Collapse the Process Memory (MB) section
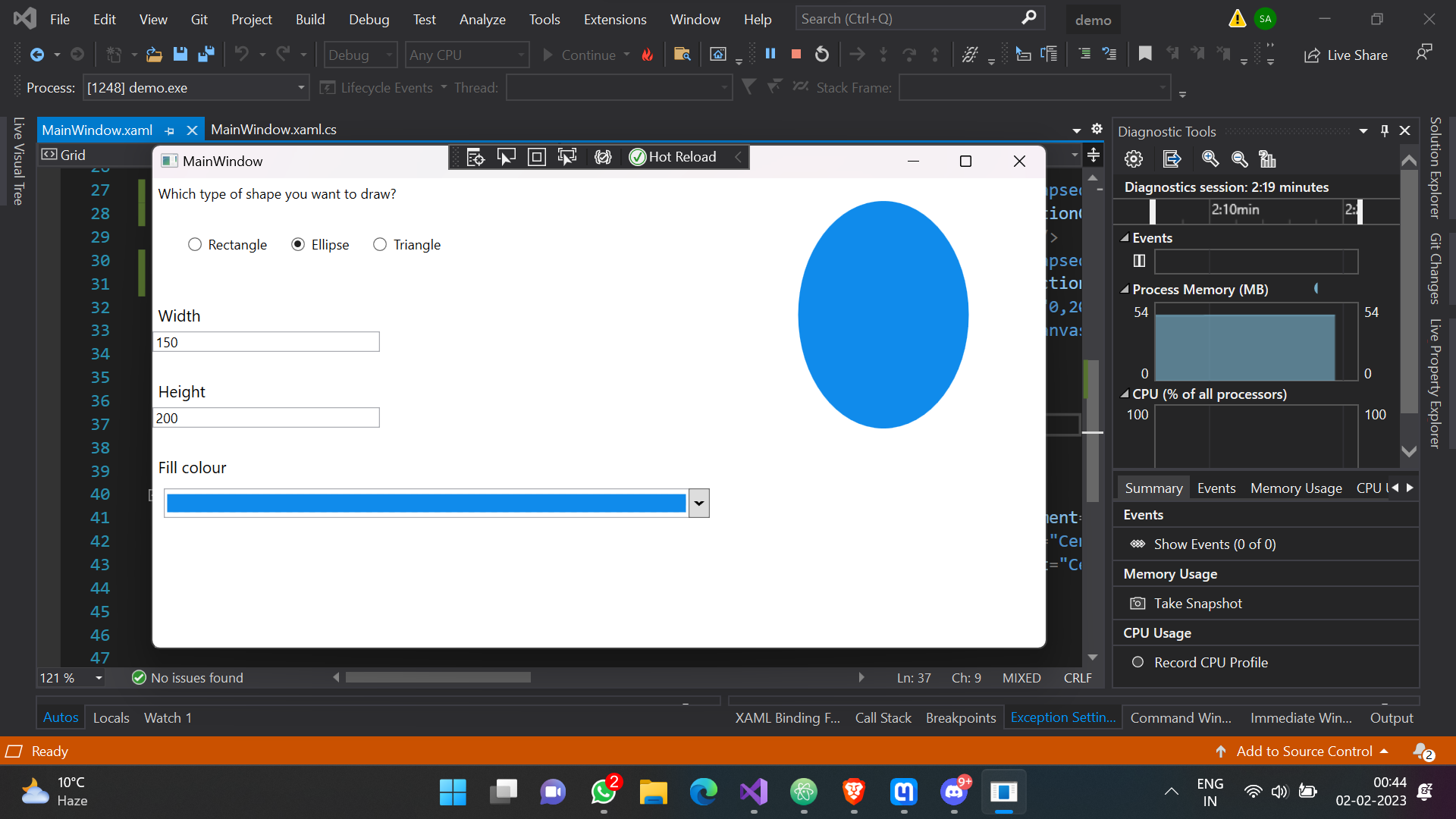 click(1125, 290)
